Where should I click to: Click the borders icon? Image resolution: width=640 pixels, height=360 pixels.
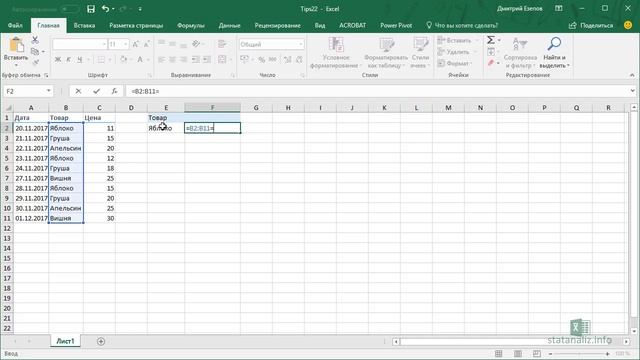[101, 60]
